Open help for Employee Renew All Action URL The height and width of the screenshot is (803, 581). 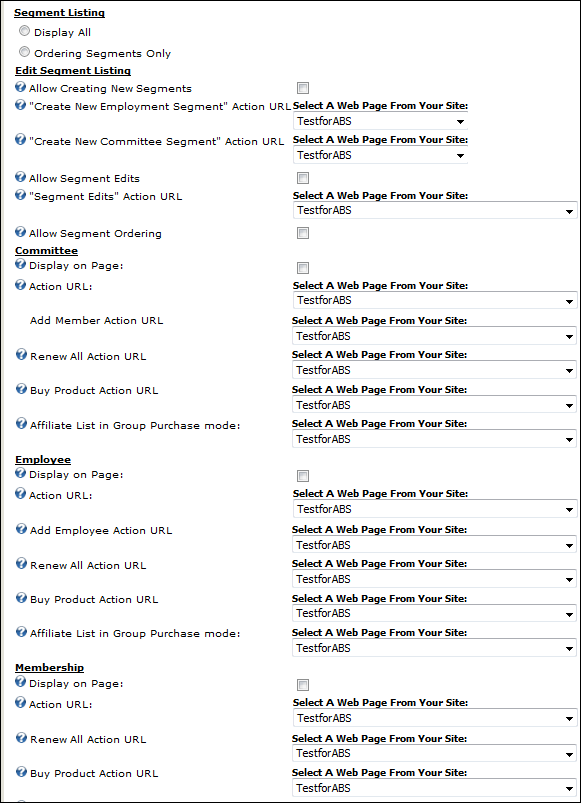(21, 563)
